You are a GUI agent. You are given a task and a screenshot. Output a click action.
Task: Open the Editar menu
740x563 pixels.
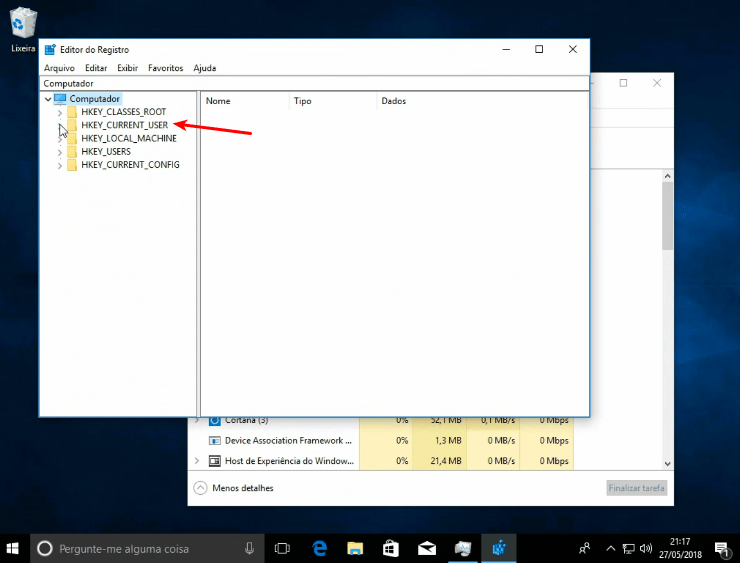pos(96,68)
